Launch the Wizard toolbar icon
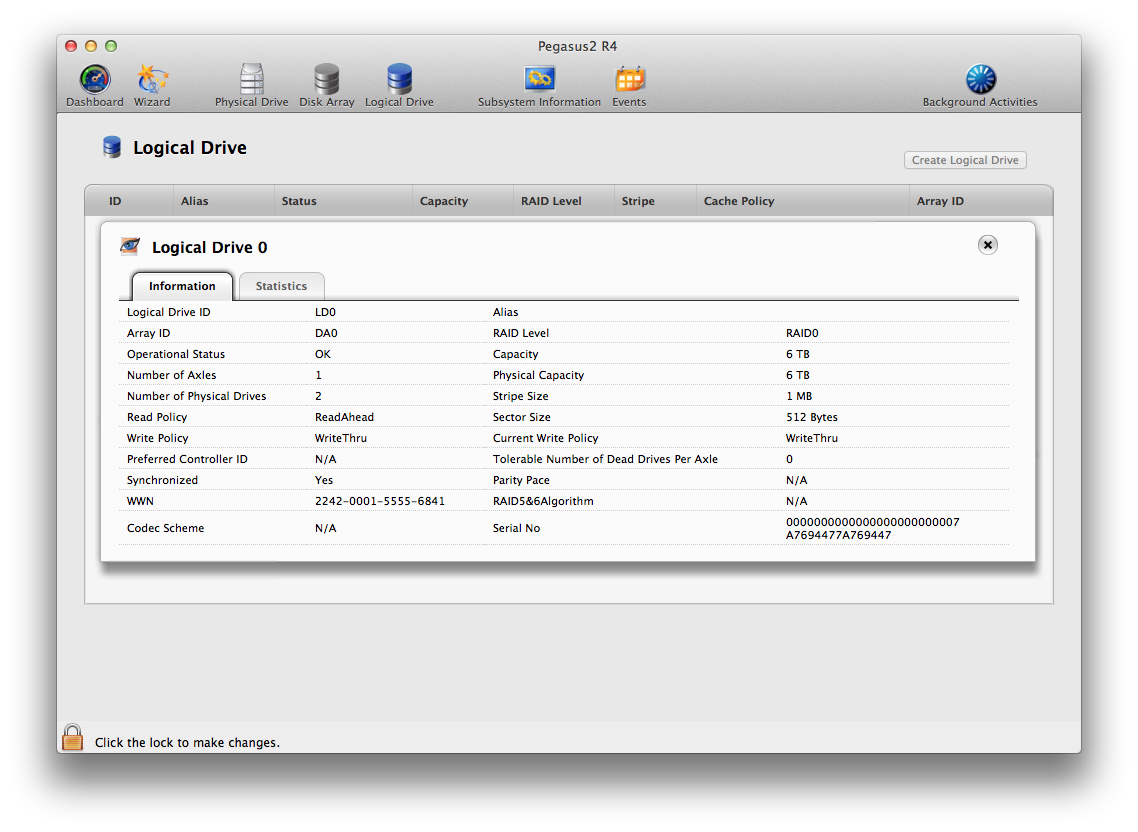 point(152,85)
